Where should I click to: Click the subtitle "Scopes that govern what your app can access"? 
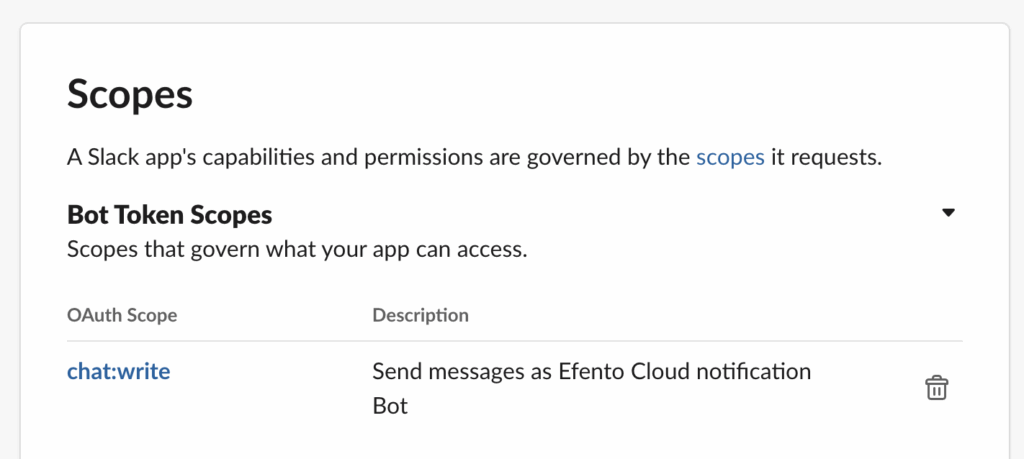point(296,249)
